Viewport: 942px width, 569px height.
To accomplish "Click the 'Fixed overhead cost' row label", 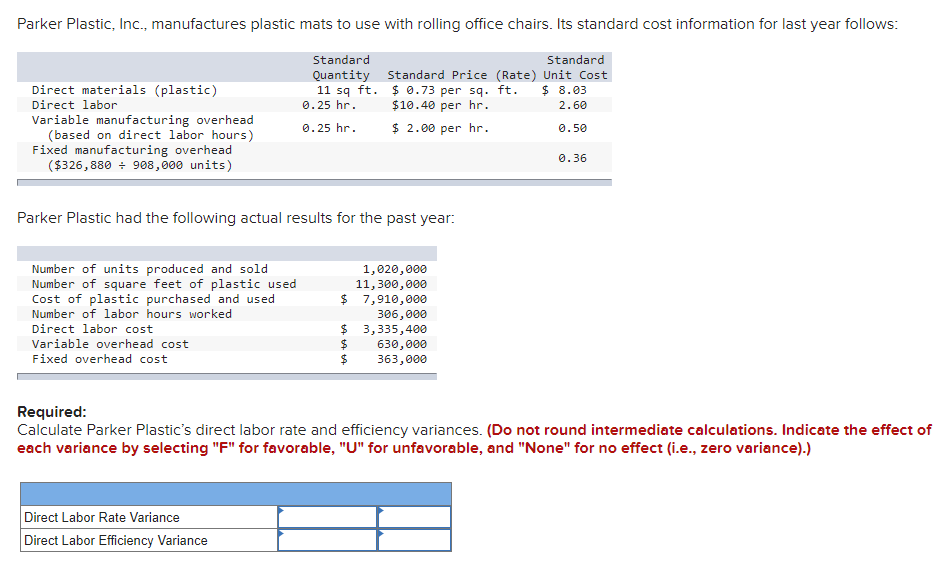I will 100,359.
